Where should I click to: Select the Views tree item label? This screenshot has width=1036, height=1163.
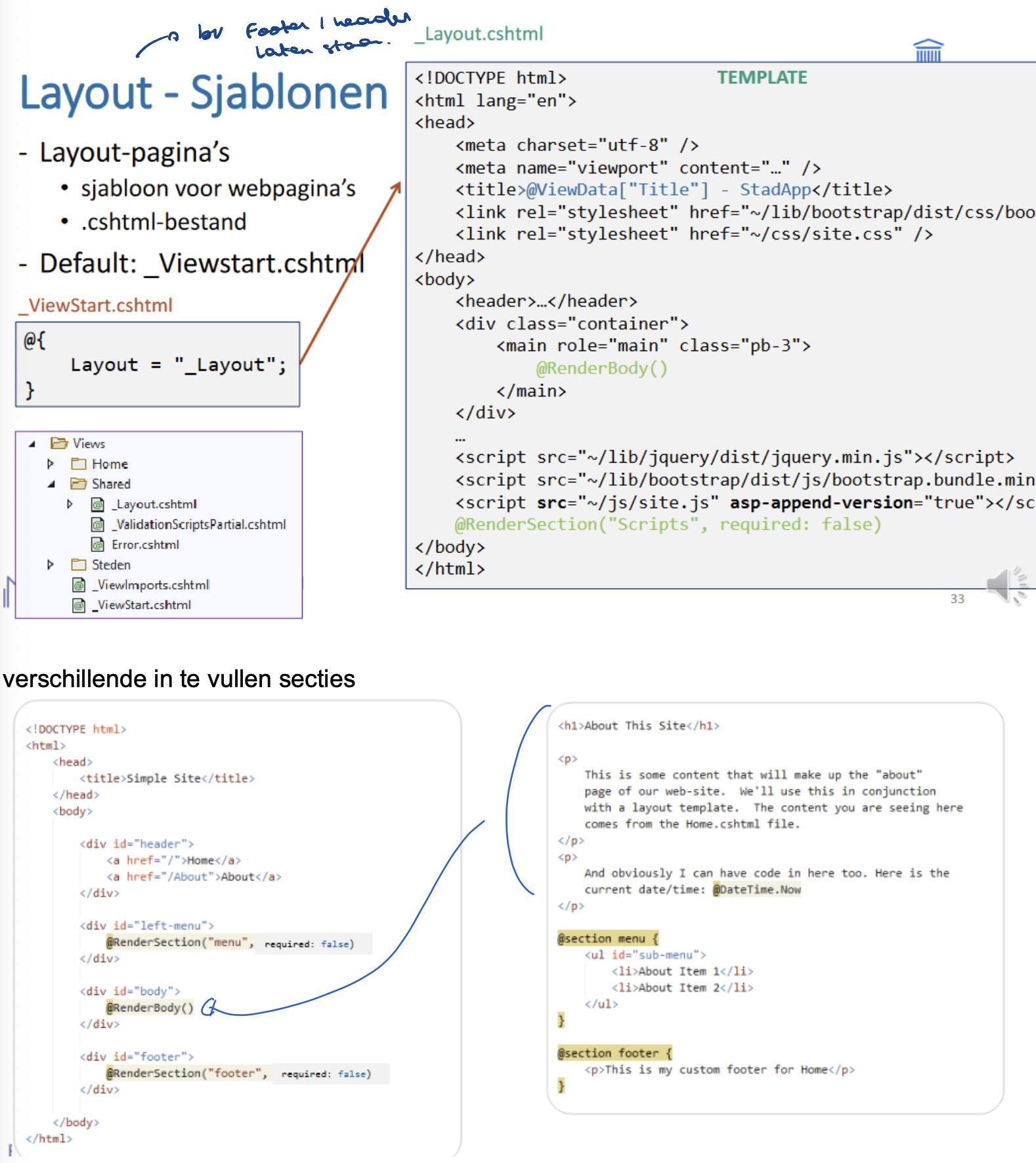(89, 444)
